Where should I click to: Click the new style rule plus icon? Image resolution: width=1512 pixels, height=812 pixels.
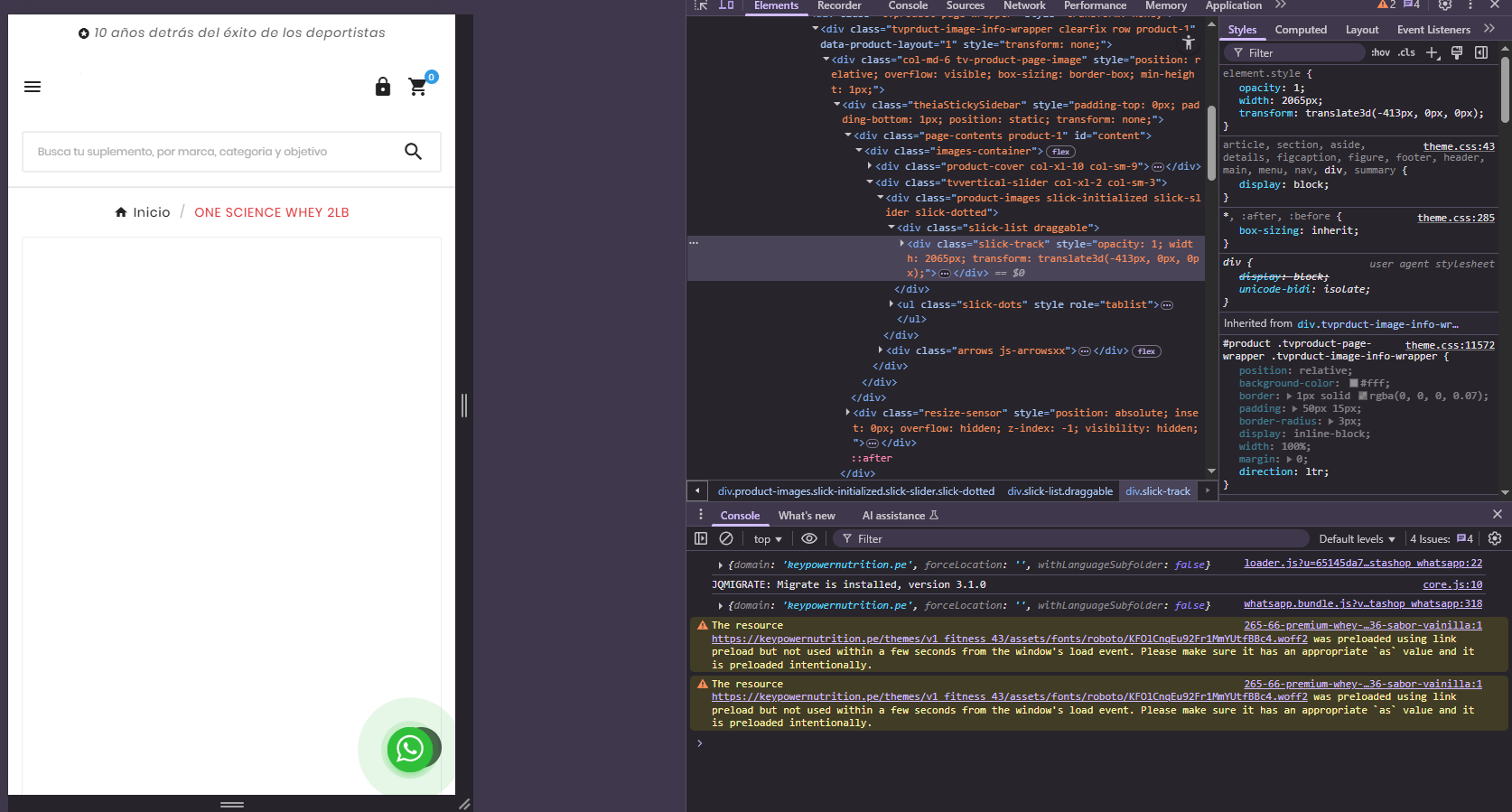1433,53
